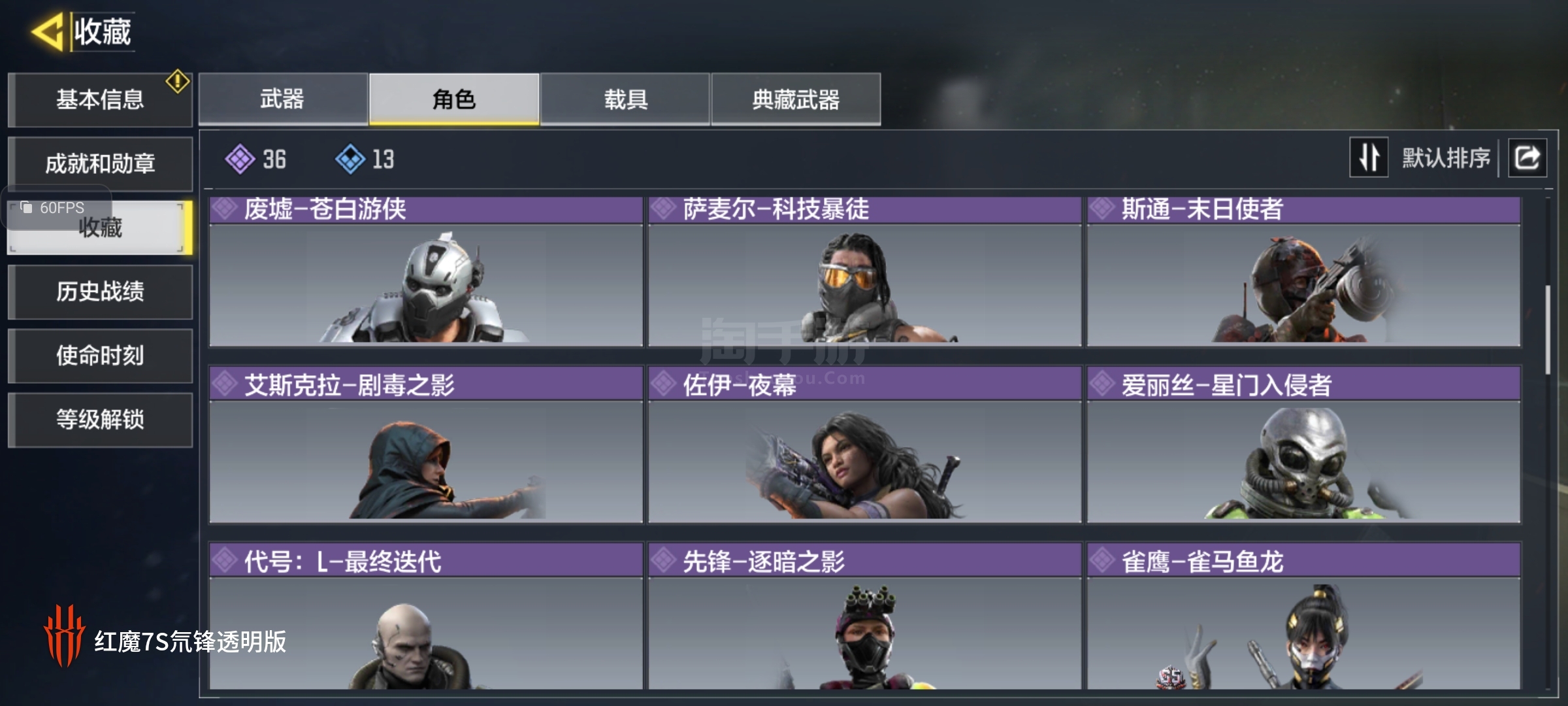The image size is (1568, 706).
Task: Select the 佐伊-夜幕 character card
Action: 865,445
